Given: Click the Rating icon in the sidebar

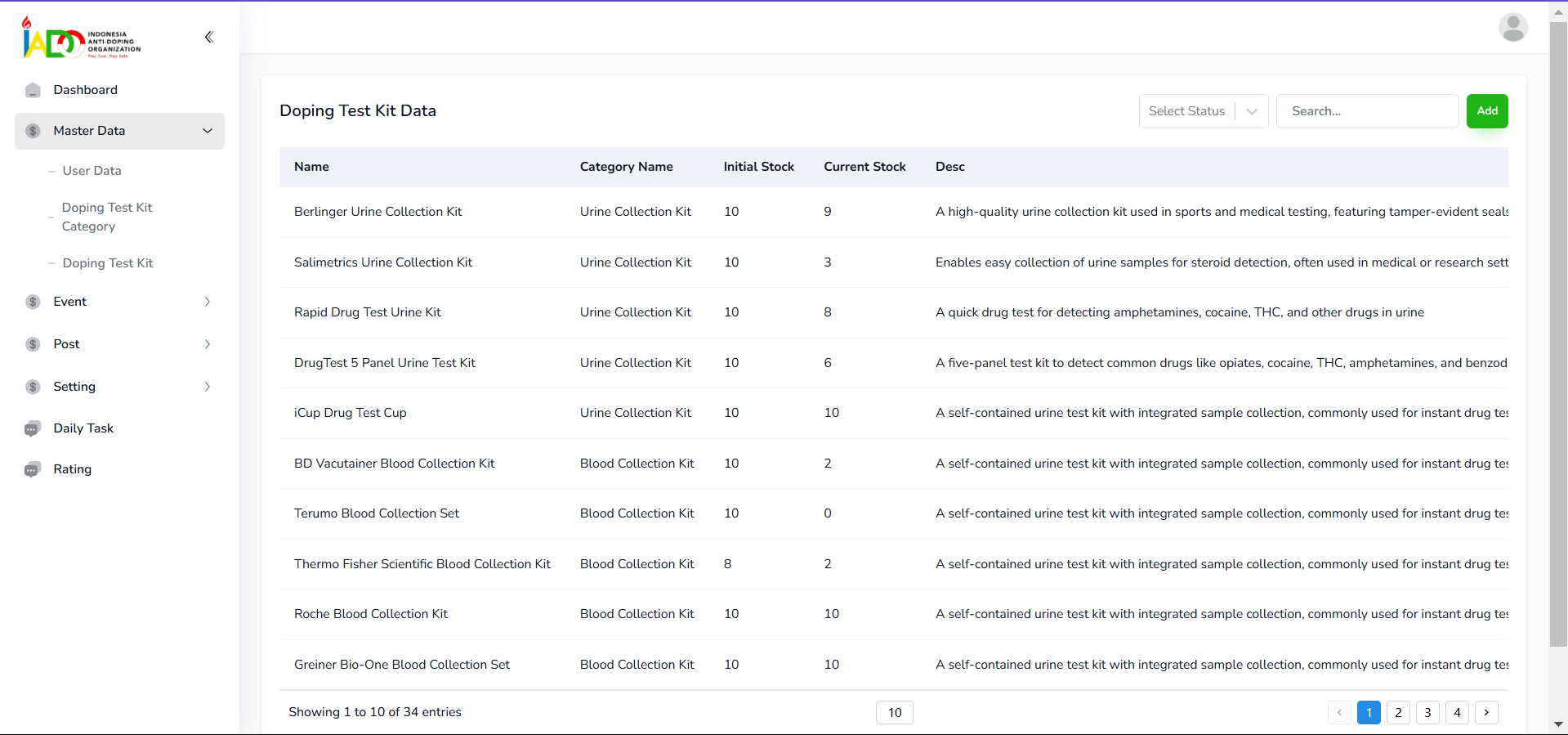Looking at the screenshot, I should (x=33, y=469).
